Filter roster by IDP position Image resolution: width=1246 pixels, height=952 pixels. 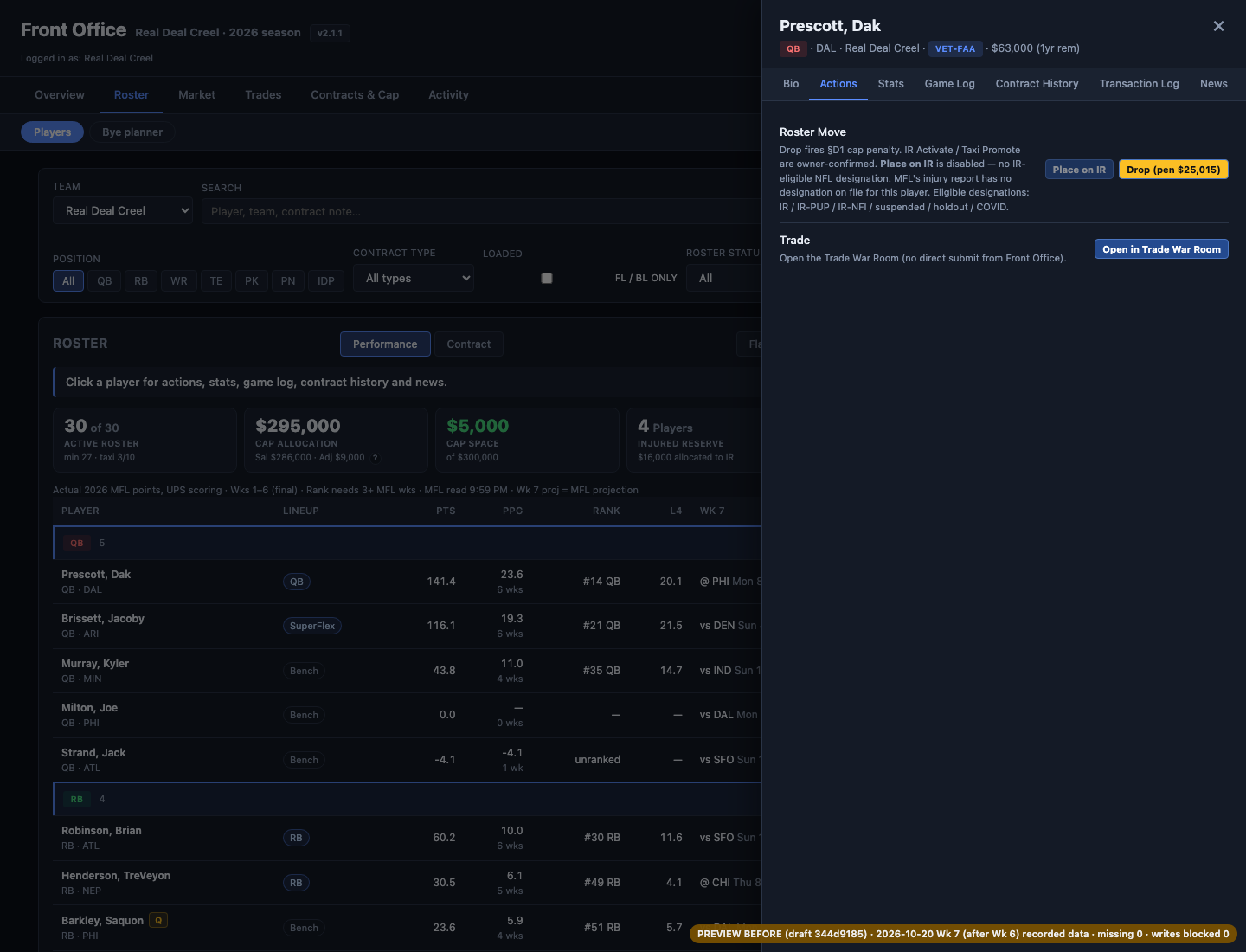coord(326,280)
